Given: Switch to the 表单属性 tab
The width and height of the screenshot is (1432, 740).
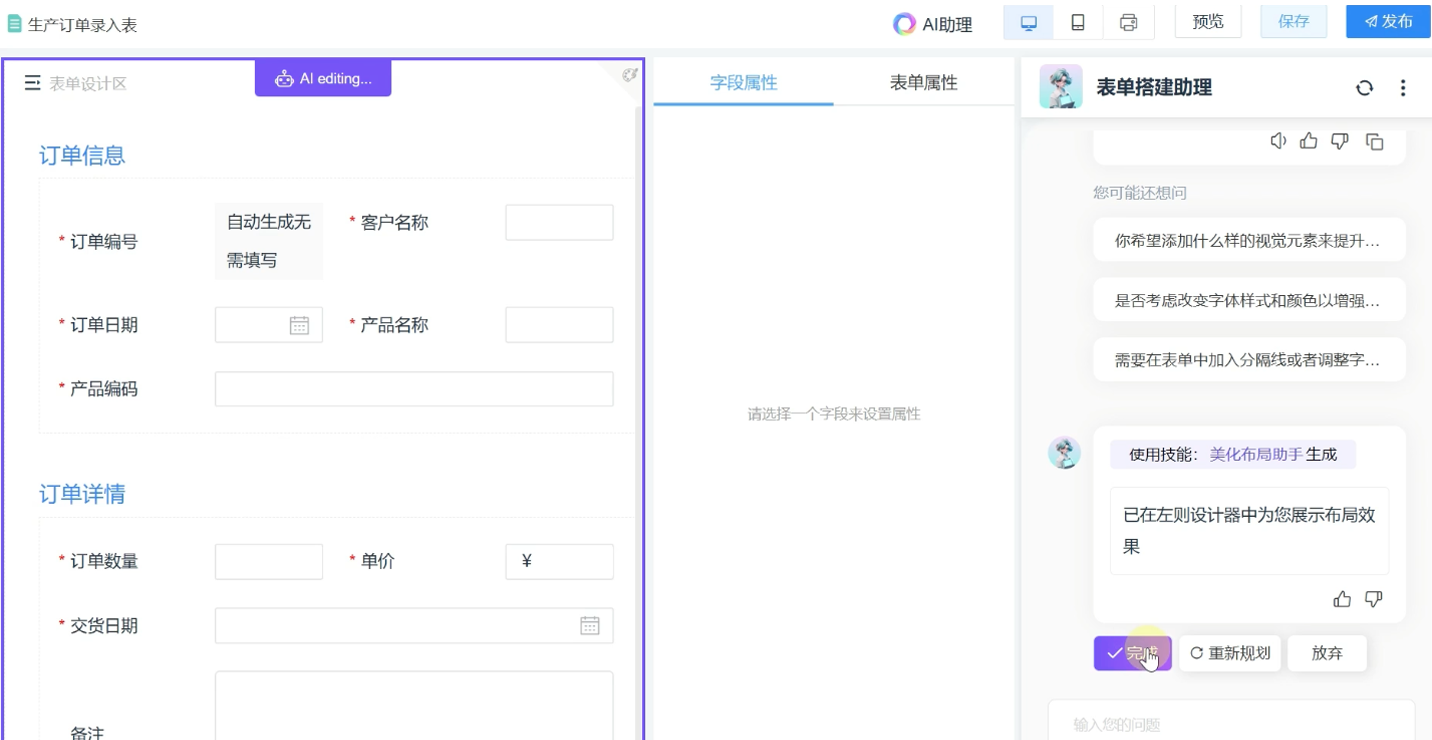Looking at the screenshot, I should coord(923,83).
